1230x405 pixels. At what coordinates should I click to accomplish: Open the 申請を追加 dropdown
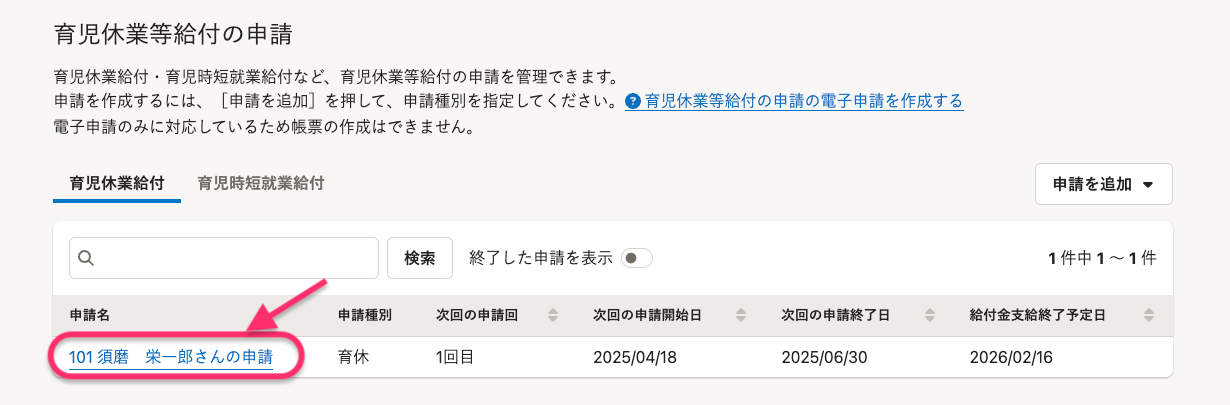(1103, 184)
